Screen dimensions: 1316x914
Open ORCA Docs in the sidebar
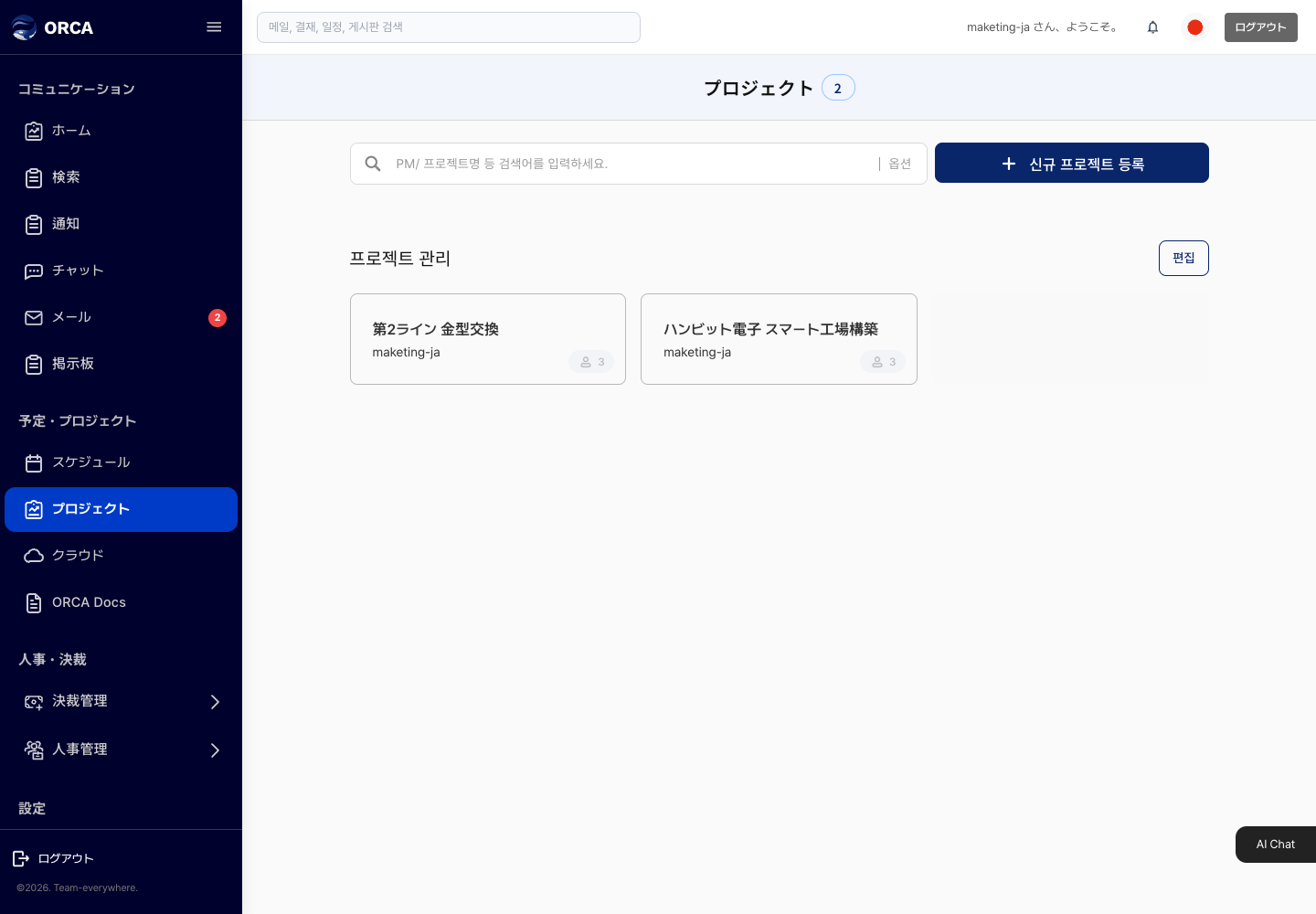(x=121, y=602)
